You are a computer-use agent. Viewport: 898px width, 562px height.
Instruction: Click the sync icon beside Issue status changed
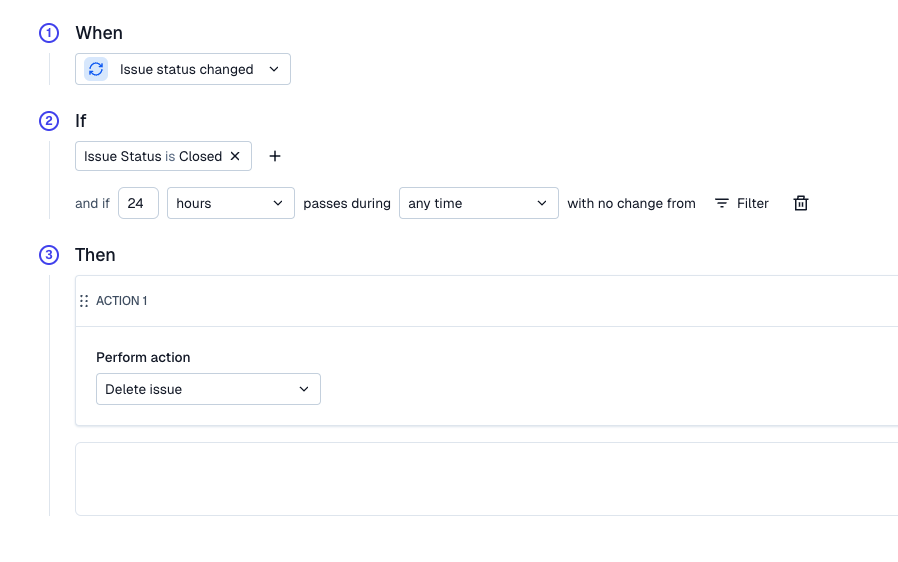(x=96, y=69)
